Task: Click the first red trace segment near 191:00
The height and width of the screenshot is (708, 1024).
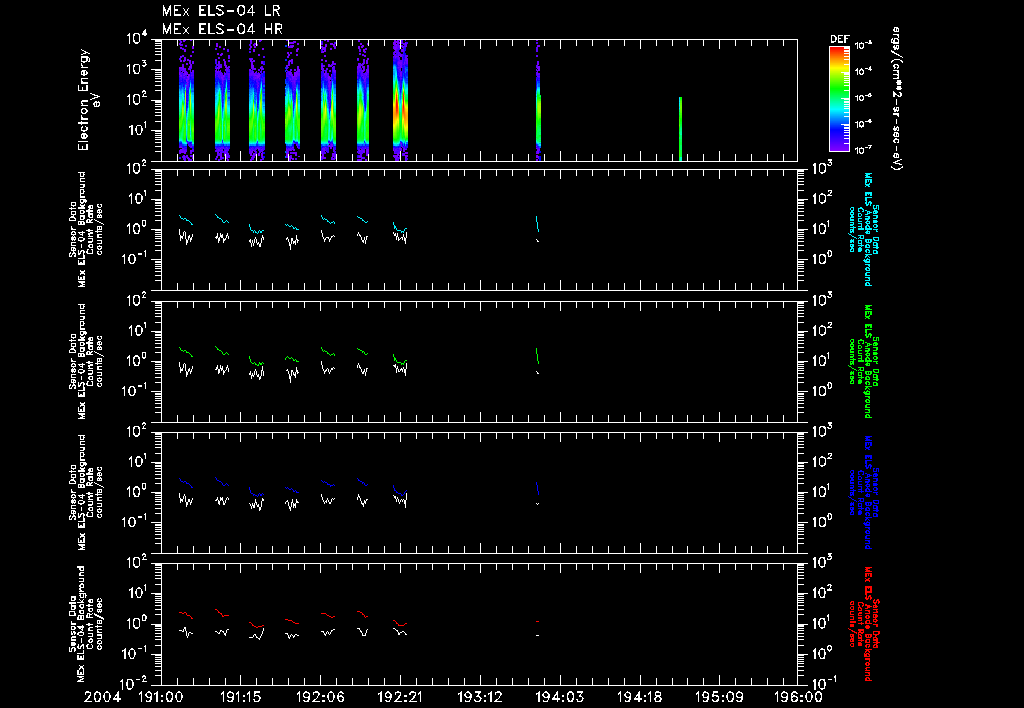Action: tap(185, 615)
